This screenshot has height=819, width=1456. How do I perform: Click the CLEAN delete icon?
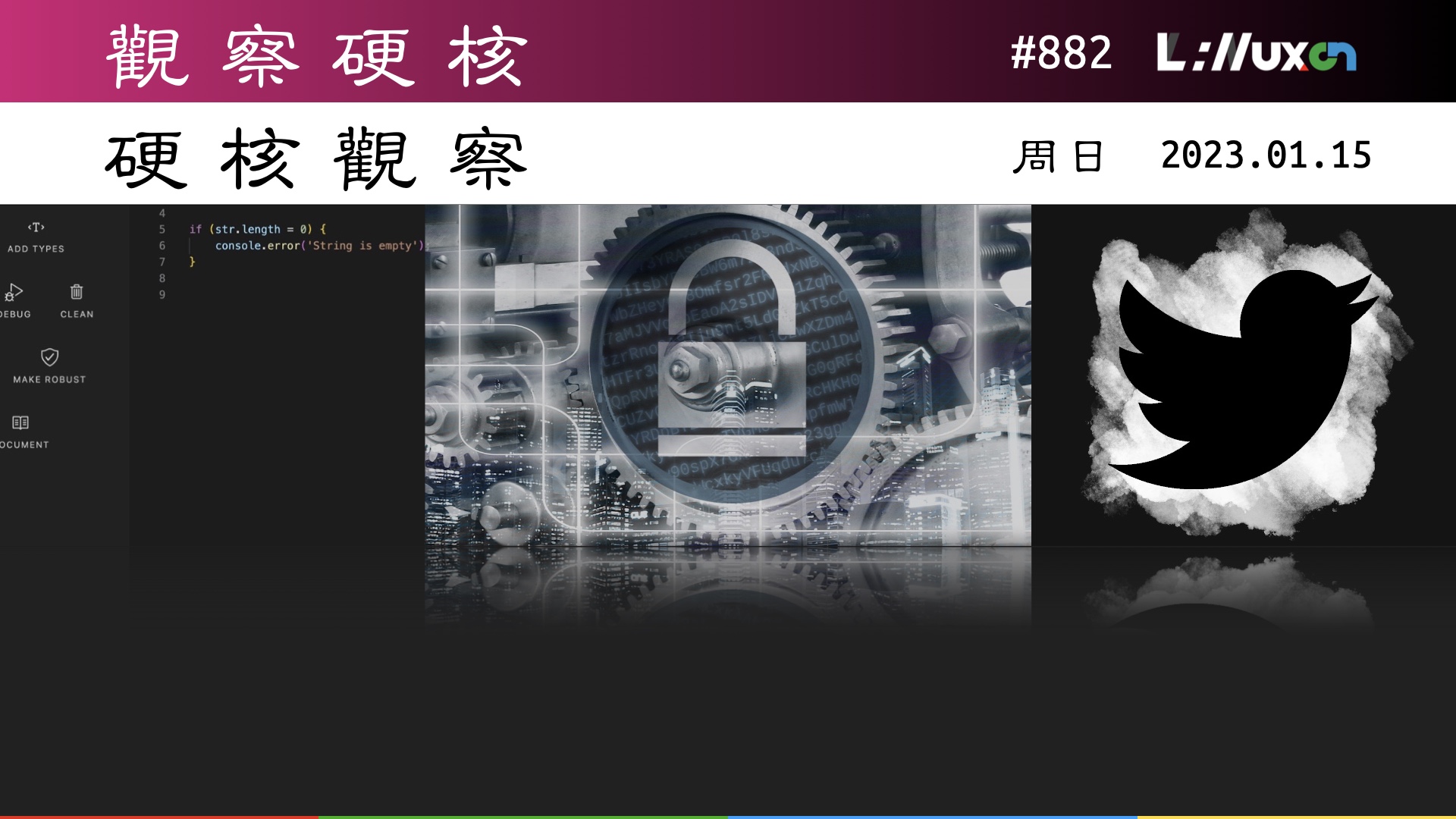pyautogui.click(x=75, y=292)
